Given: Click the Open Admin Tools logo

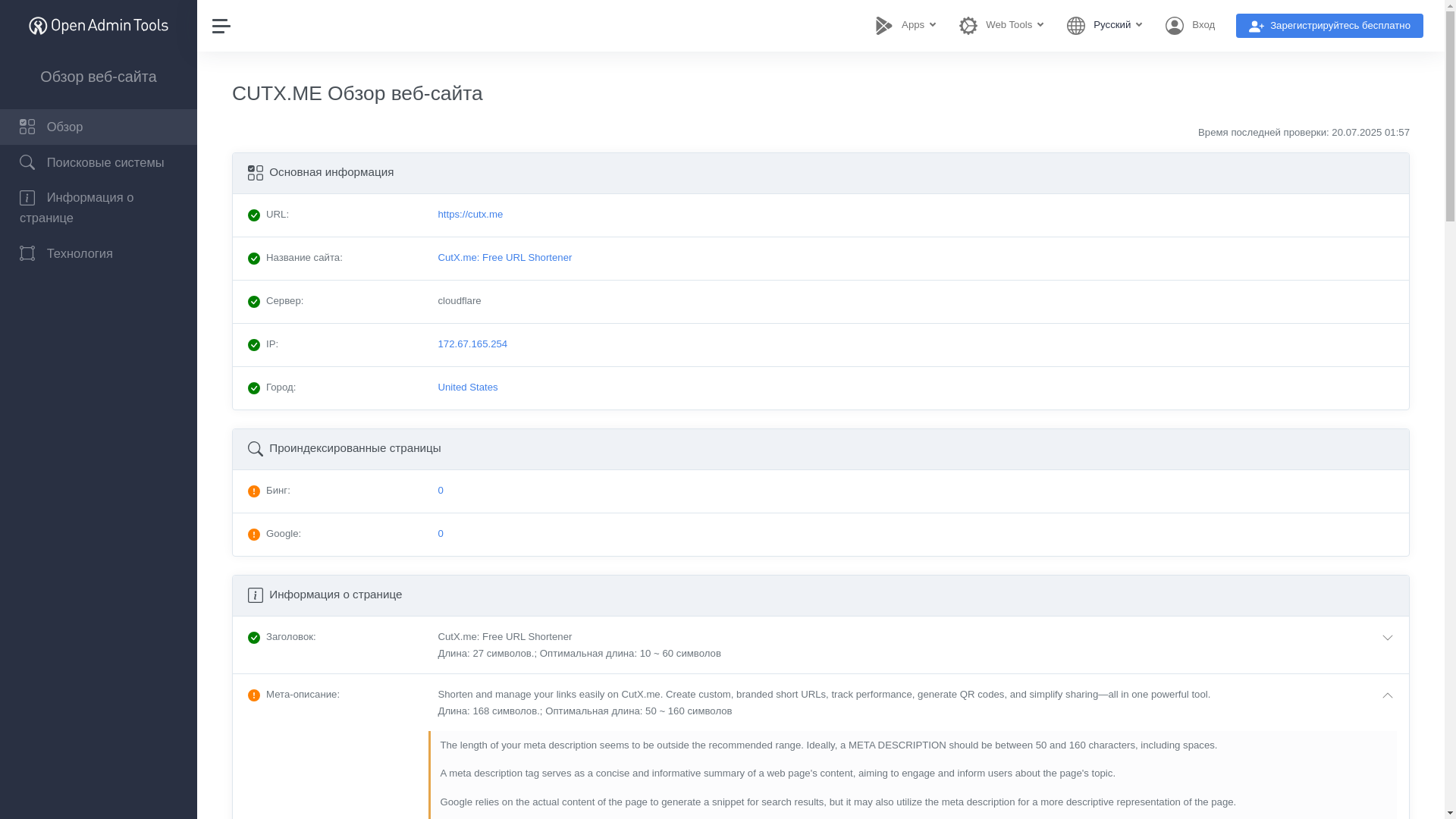Looking at the screenshot, I should point(99,26).
